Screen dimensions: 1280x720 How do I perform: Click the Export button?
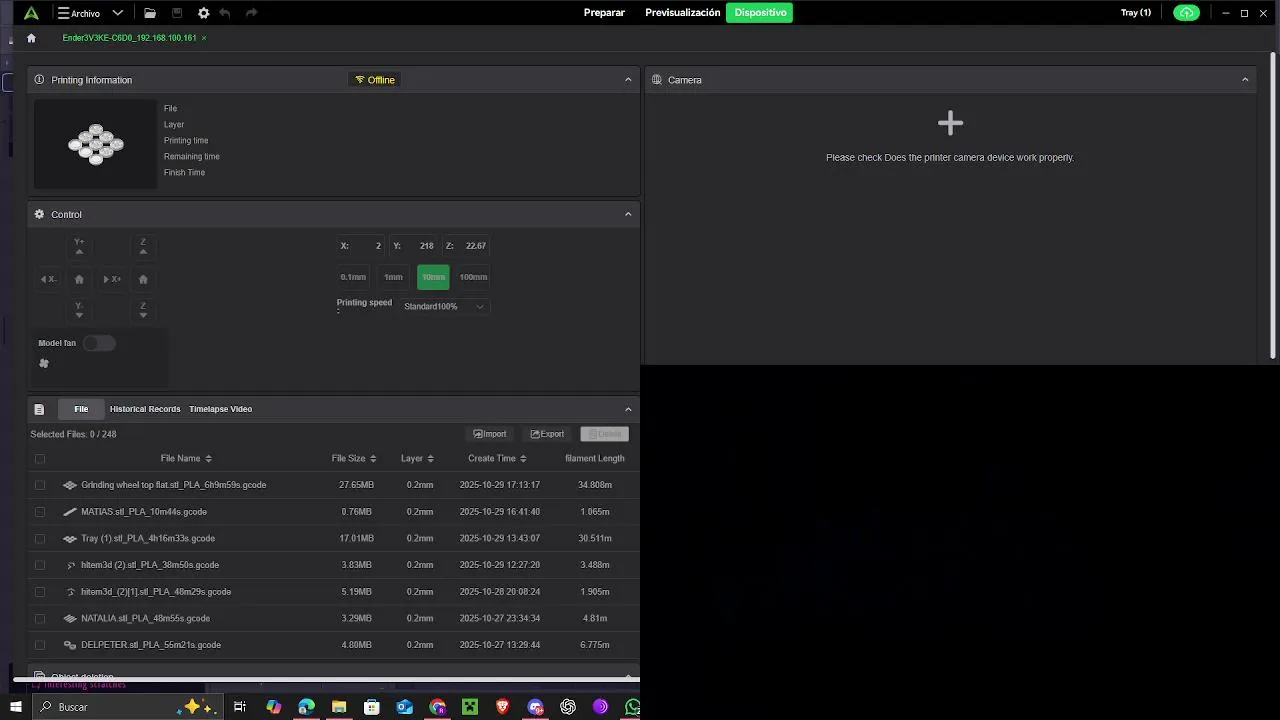(547, 434)
